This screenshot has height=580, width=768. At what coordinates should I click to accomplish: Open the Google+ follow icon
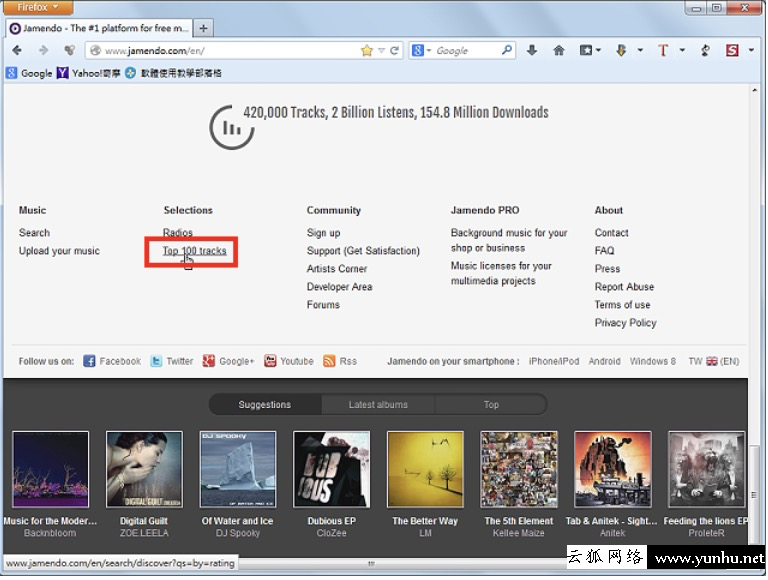coord(209,361)
